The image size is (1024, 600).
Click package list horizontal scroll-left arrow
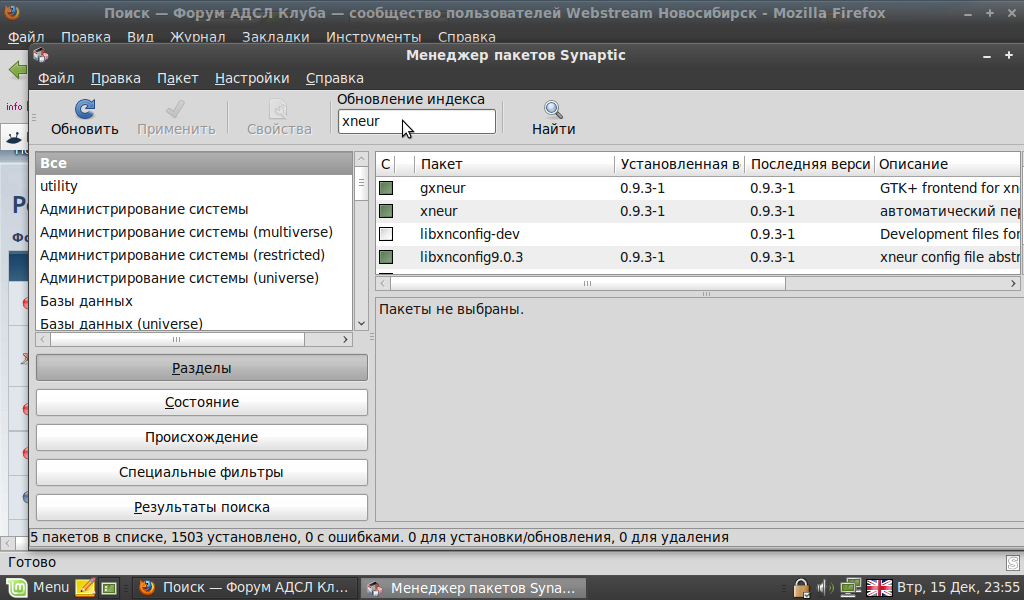click(383, 283)
